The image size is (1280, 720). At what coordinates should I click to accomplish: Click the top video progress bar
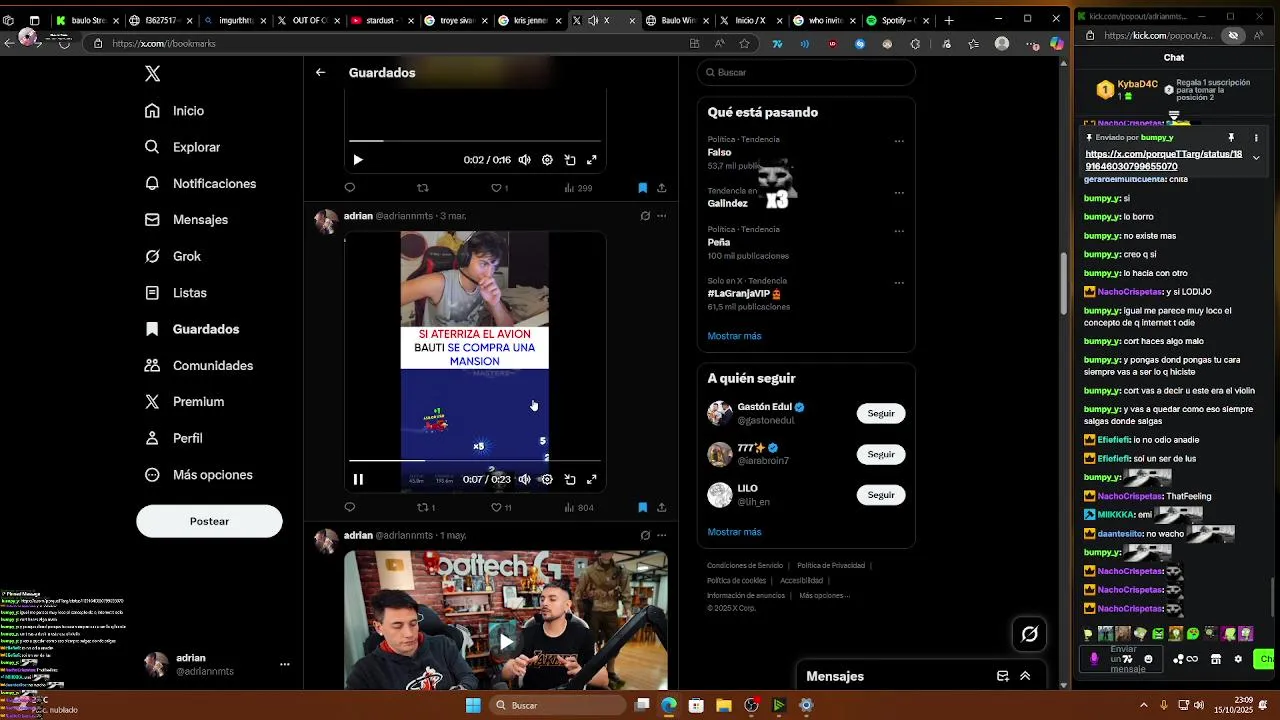click(475, 141)
